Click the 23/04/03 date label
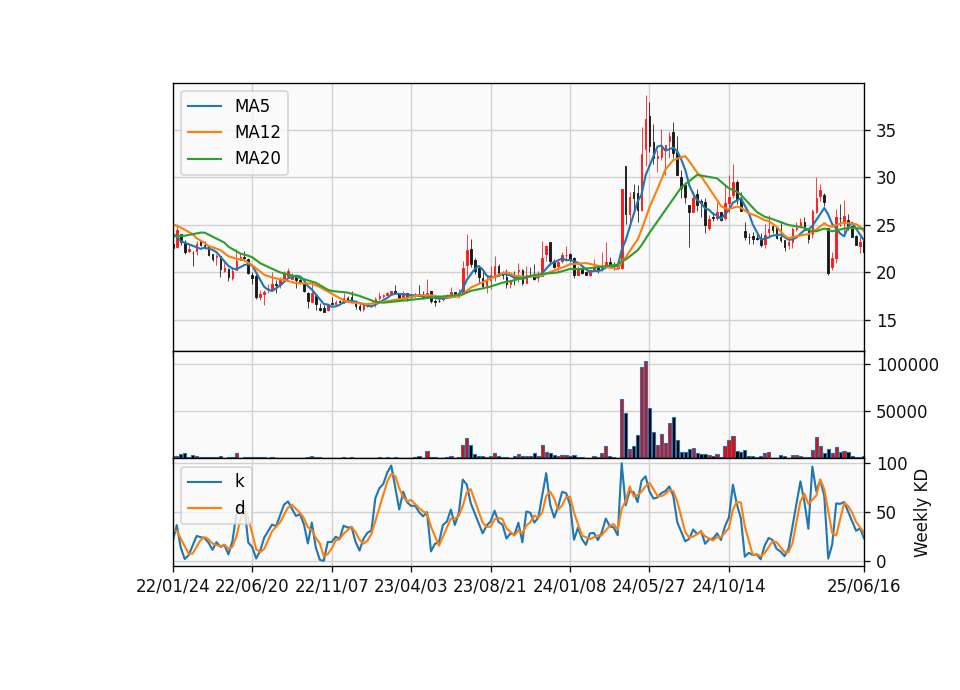This screenshot has width=960, height=690. [410, 586]
